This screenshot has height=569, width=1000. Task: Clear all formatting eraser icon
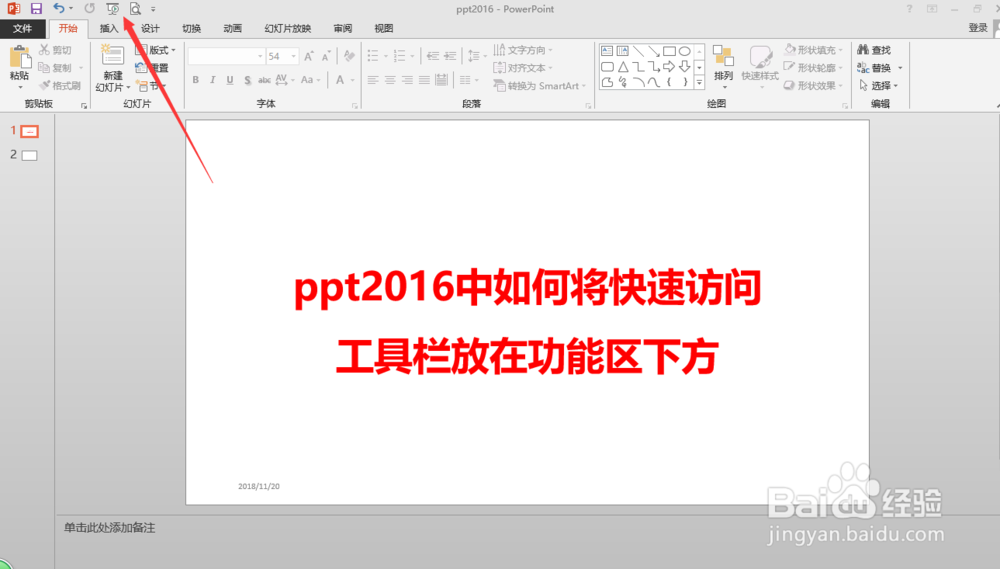[x=349, y=56]
